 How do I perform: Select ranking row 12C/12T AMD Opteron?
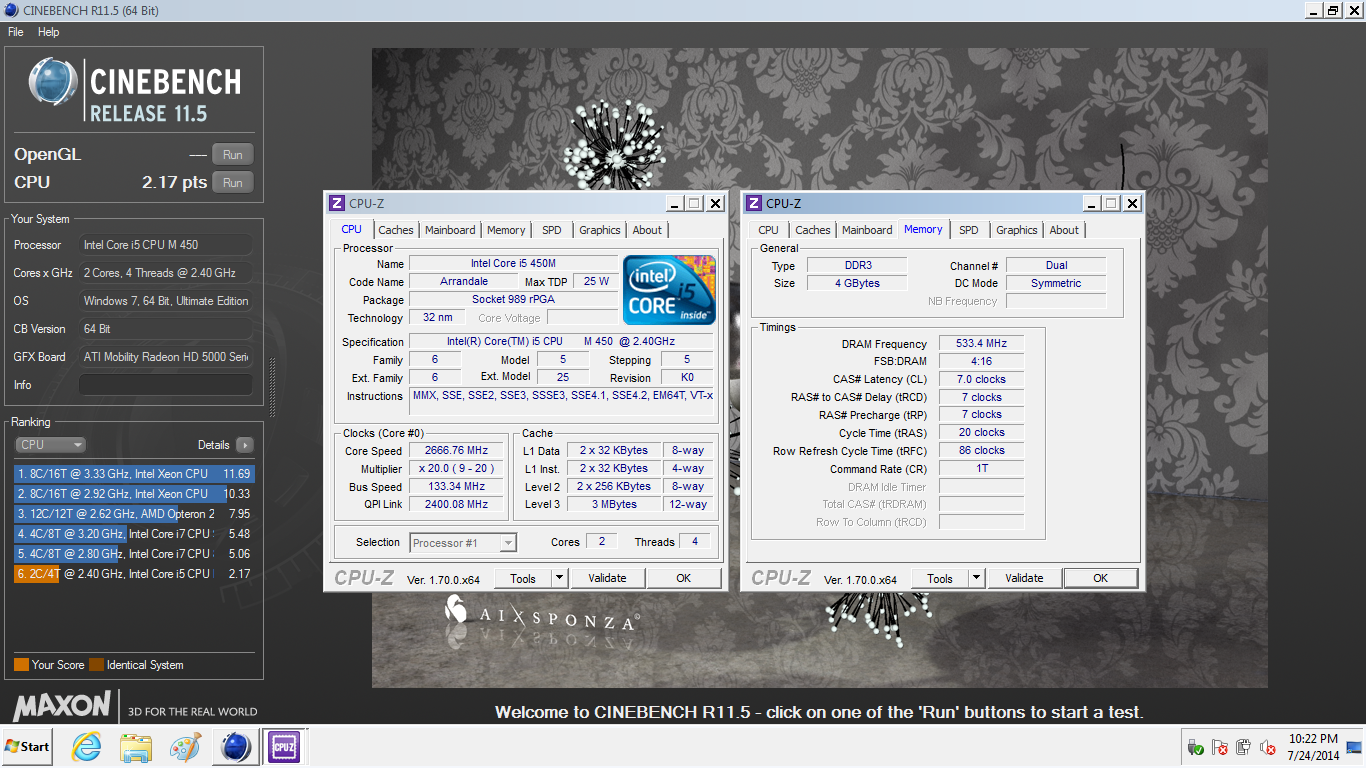coord(134,514)
